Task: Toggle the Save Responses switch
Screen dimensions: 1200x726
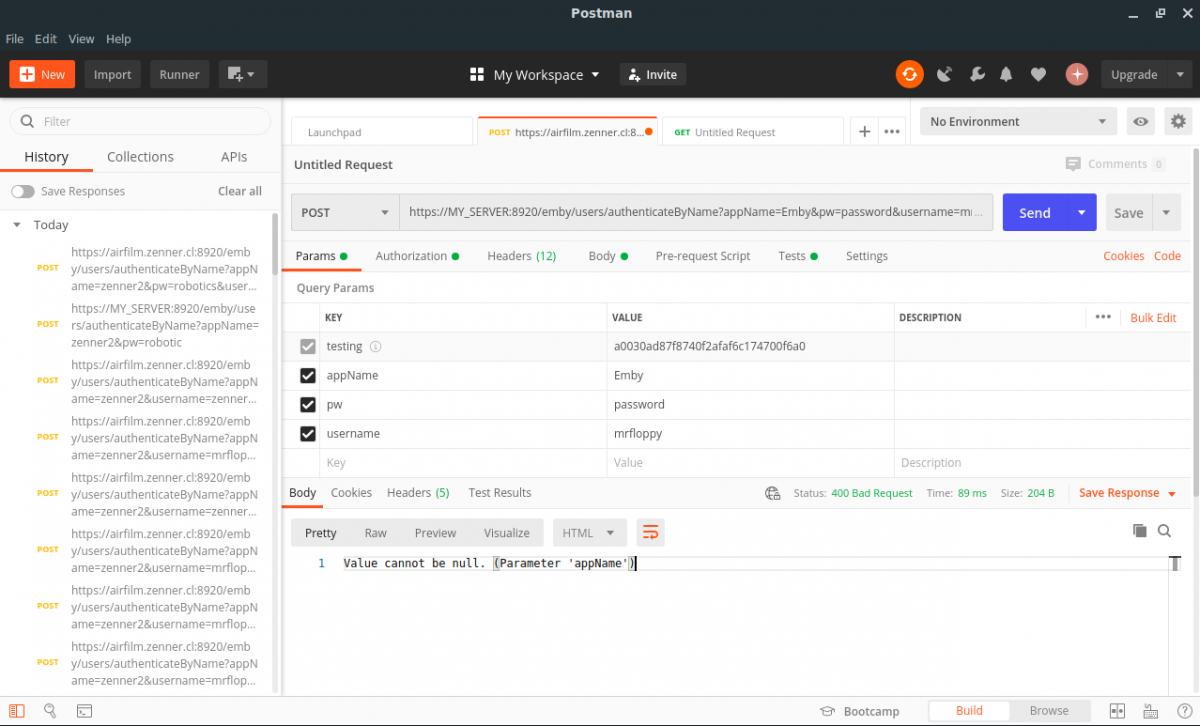Action: 22,191
